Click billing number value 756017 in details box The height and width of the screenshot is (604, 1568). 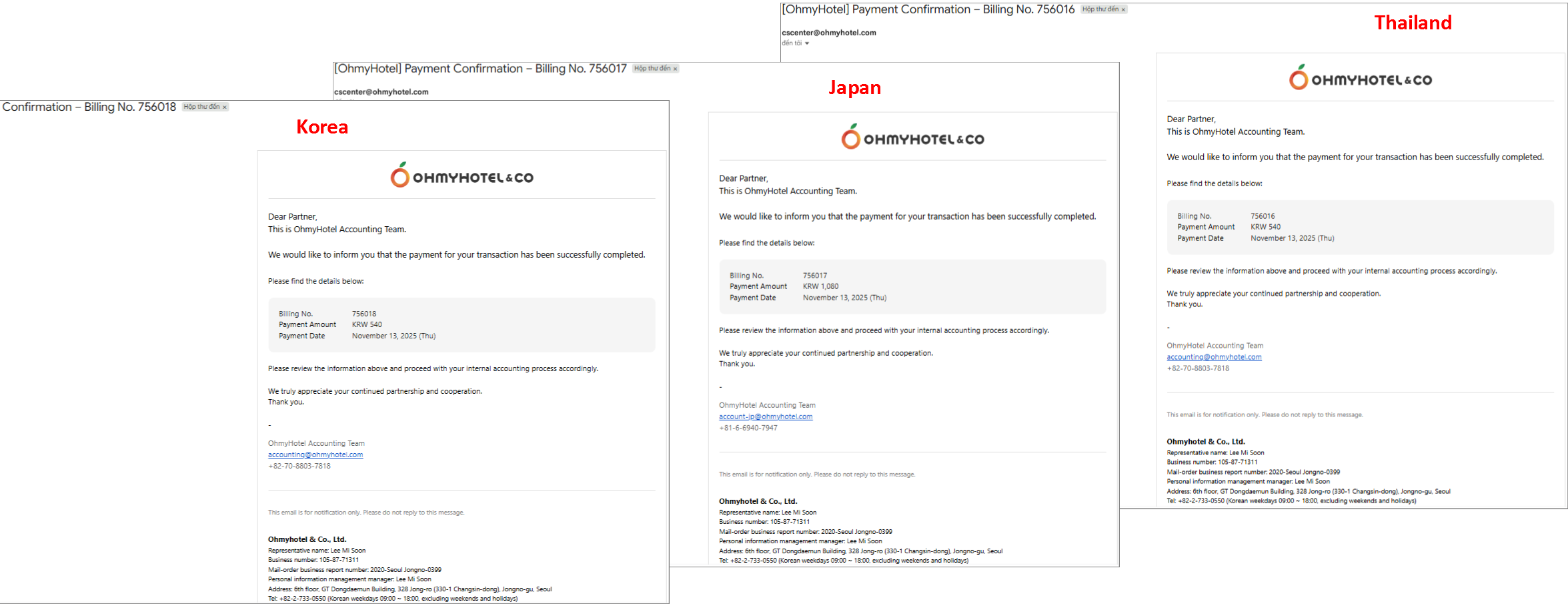tap(815, 276)
